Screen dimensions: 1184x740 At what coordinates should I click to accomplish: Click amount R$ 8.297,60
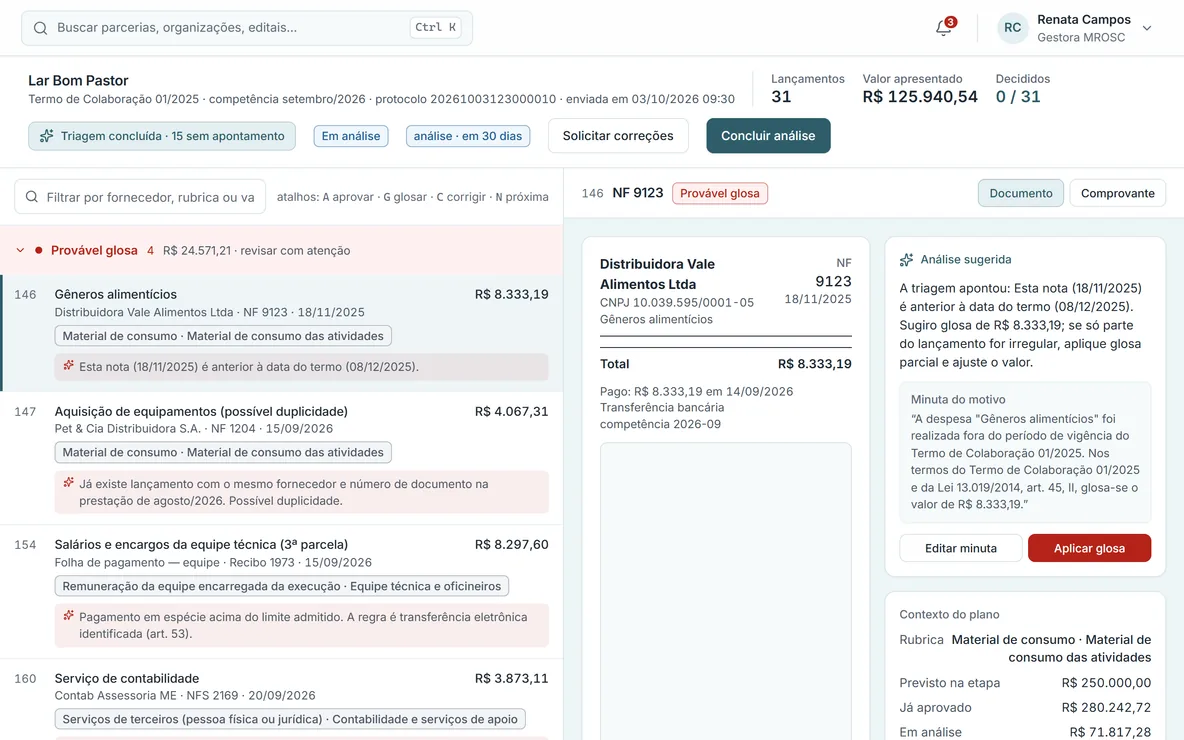point(511,544)
